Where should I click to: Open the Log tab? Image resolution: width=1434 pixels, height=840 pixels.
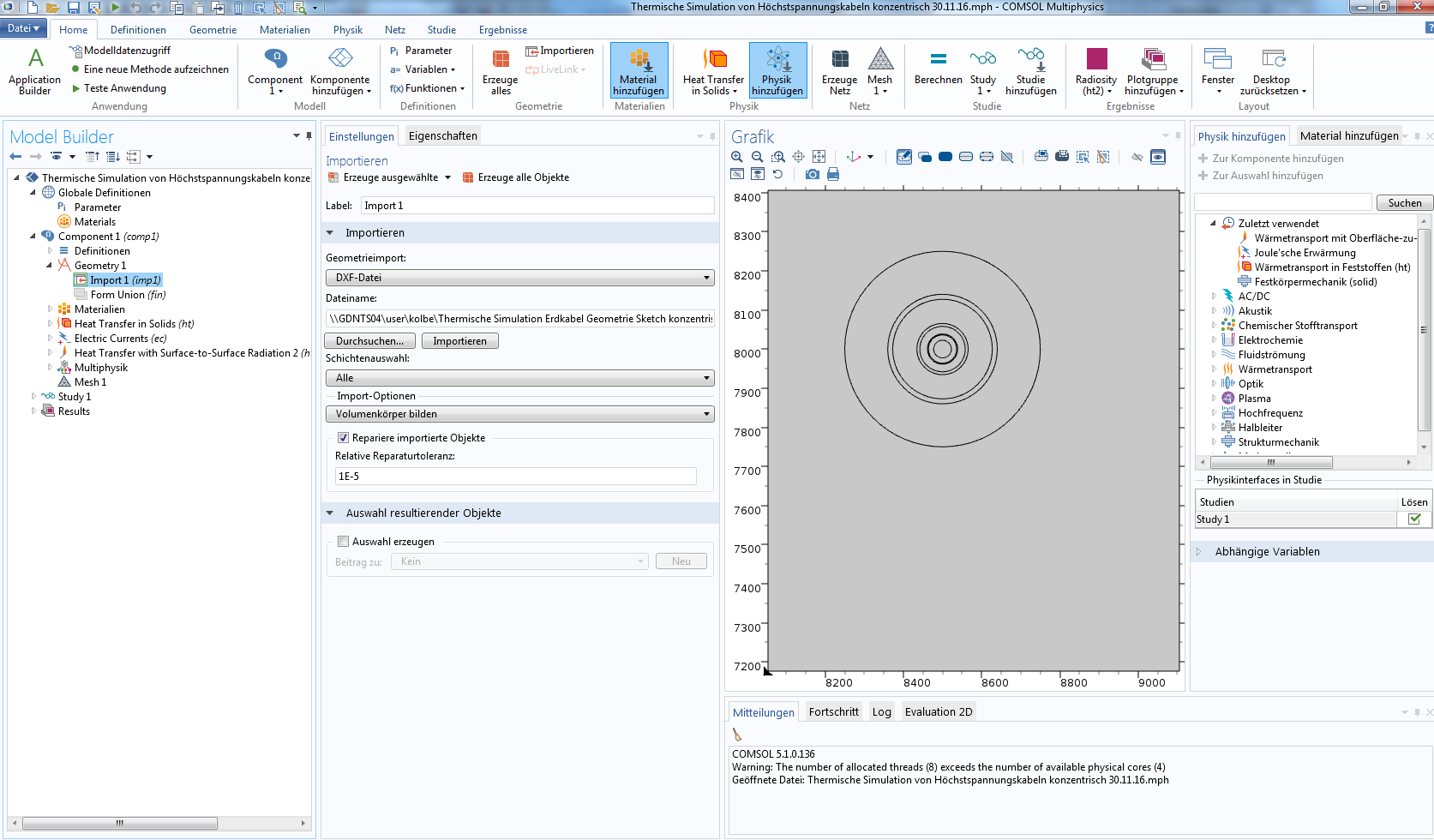coord(881,711)
